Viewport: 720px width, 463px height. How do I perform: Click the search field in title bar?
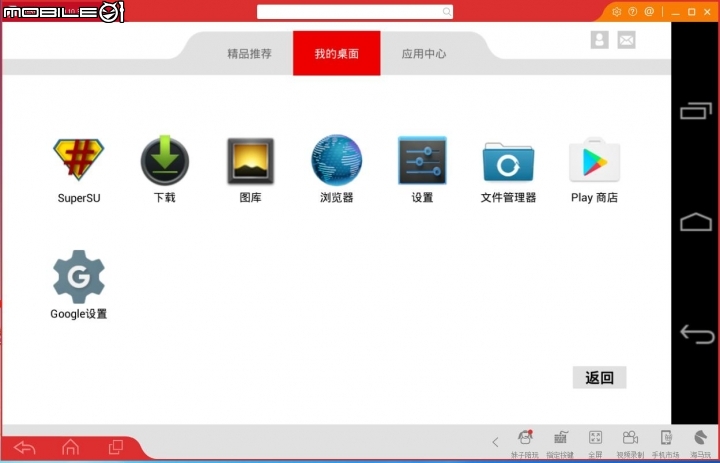coord(354,11)
